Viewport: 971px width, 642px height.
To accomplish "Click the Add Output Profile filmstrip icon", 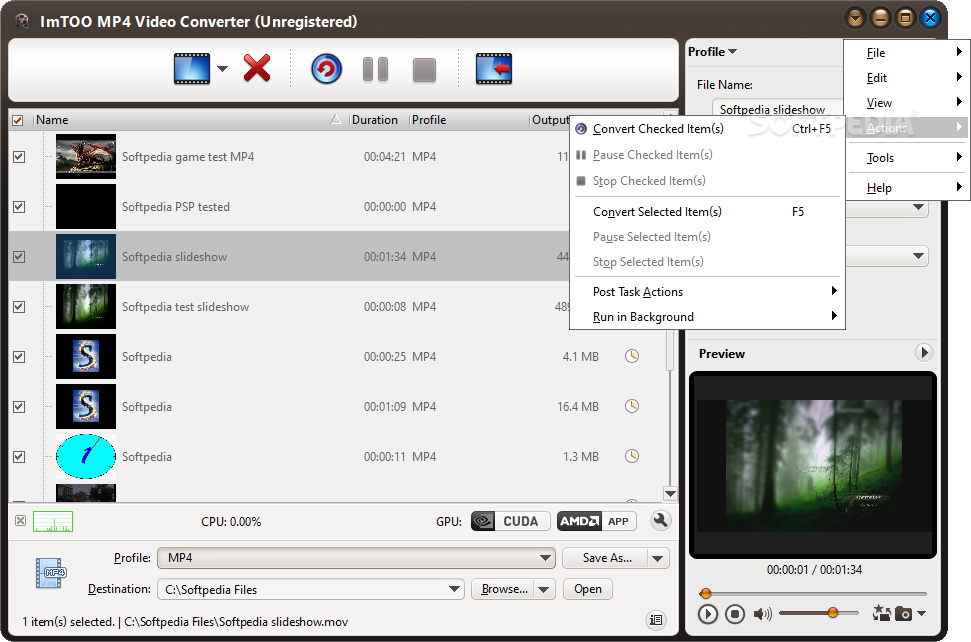I will 494,69.
